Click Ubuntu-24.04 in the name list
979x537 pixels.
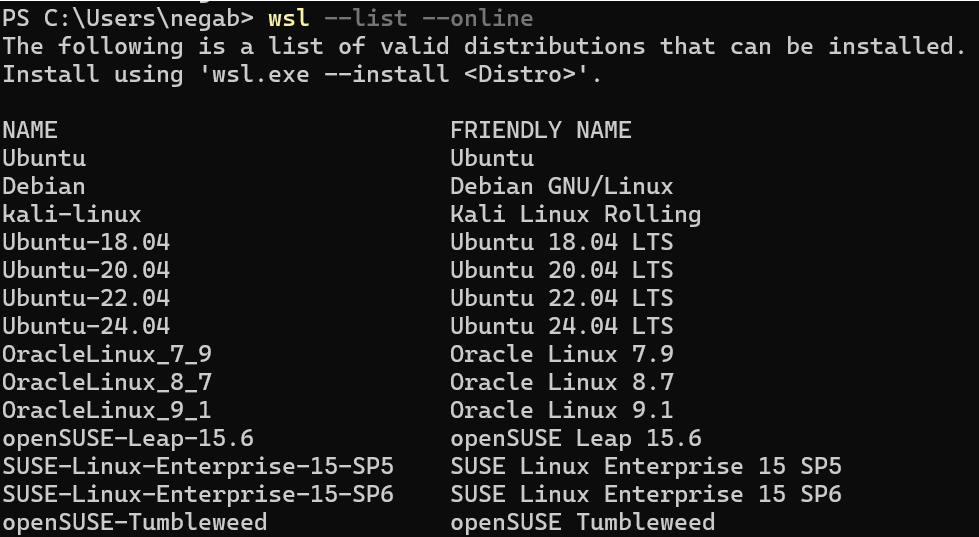click(86, 326)
